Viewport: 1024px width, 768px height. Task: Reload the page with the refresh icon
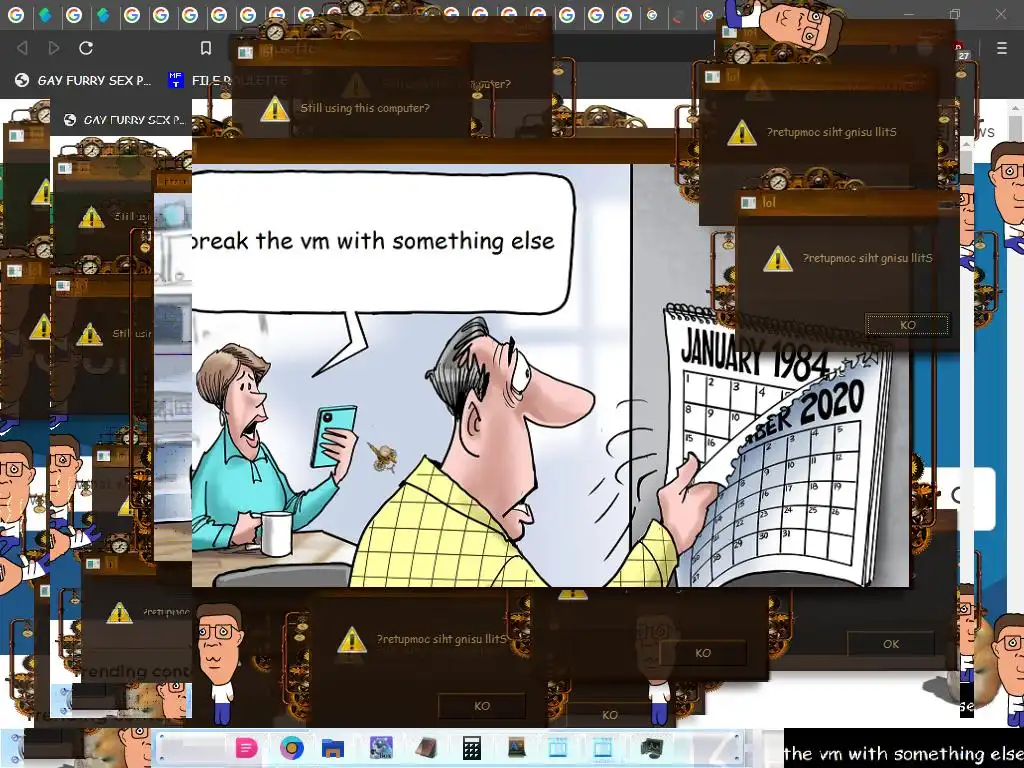(x=86, y=48)
